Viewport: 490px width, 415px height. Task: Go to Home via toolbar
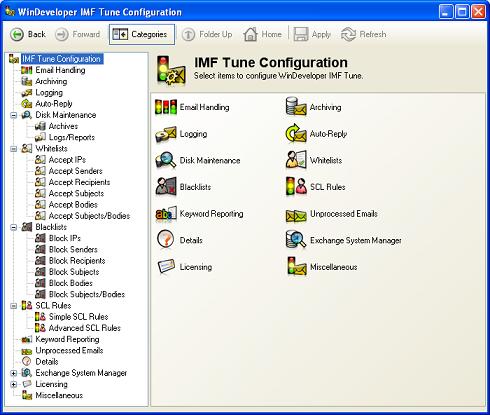pos(262,34)
